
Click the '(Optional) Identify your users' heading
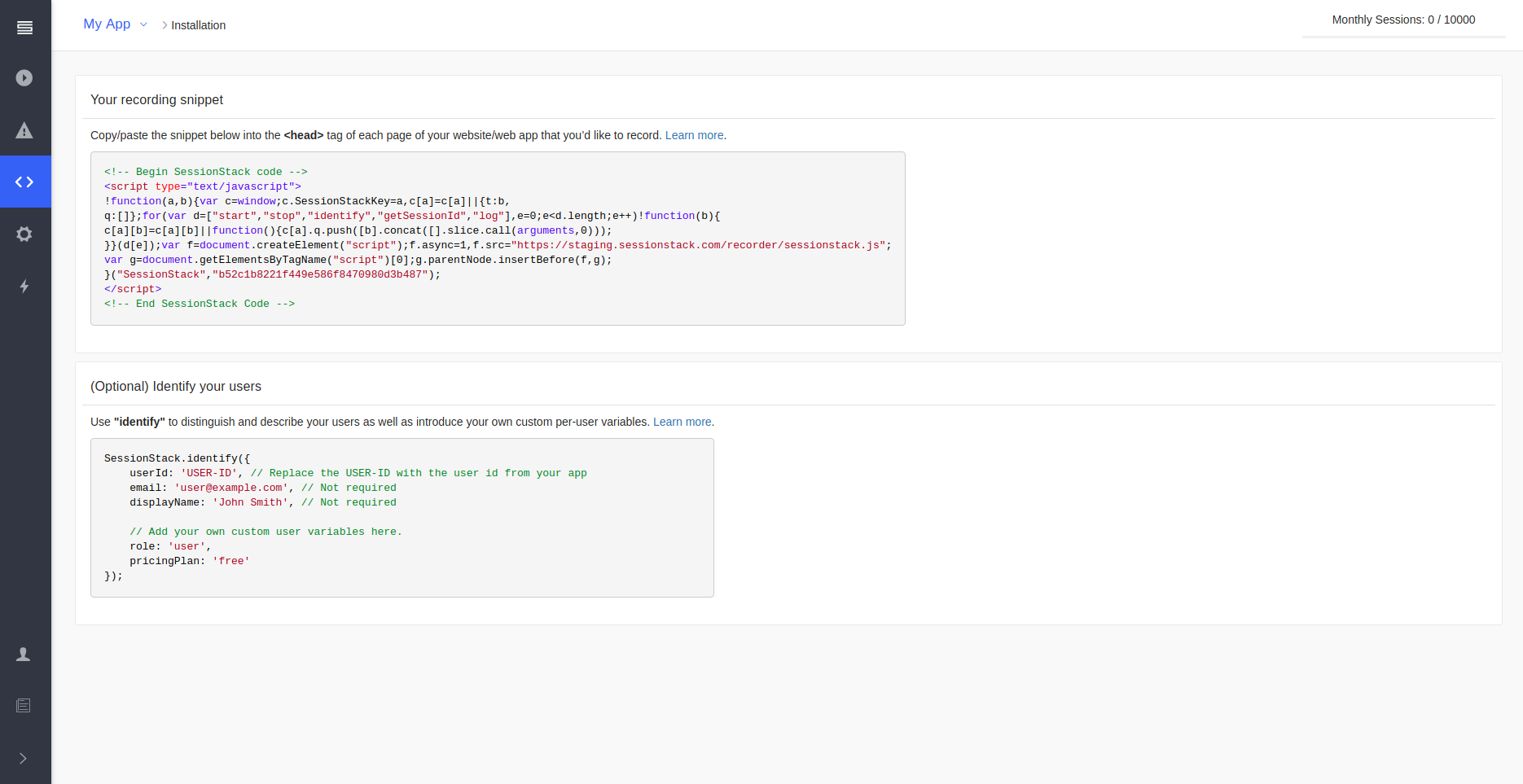176,386
